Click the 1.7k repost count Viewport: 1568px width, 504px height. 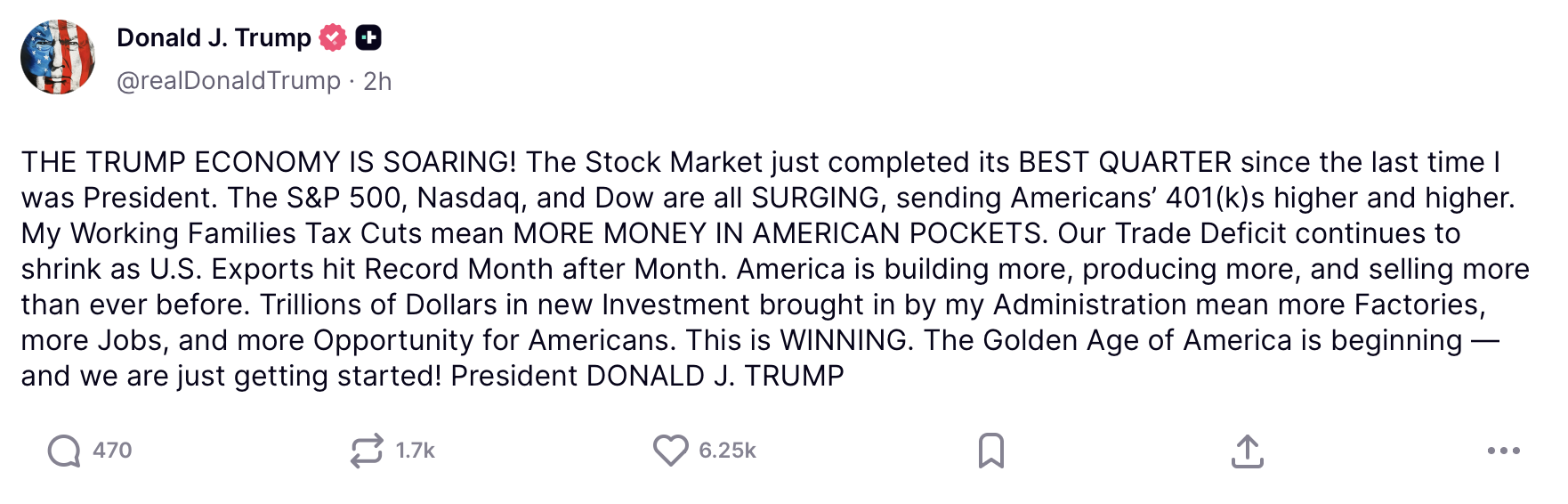[415, 451]
